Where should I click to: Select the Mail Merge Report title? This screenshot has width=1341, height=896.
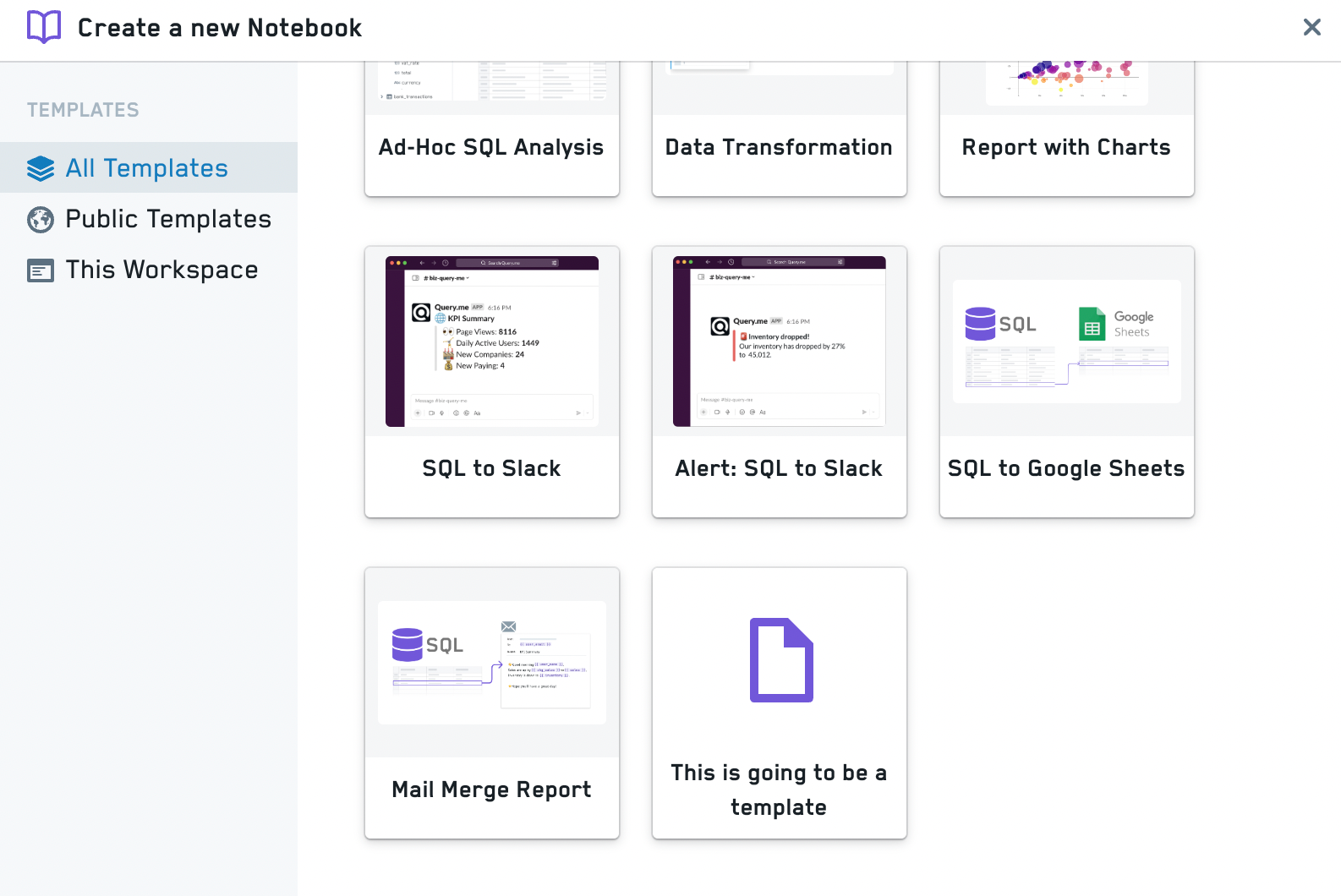491,789
